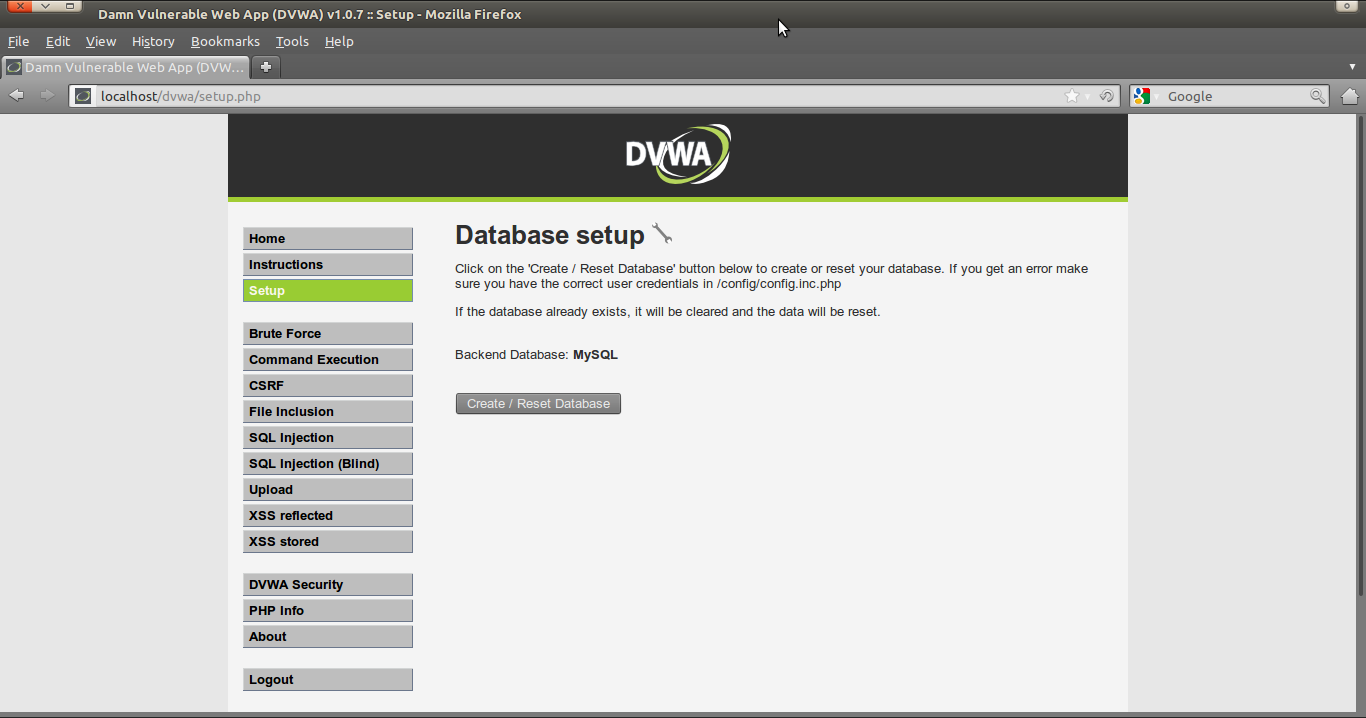The height and width of the screenshot is (718, 1366).
Task: Open the Tools menu
Action: tap(292, 41)
